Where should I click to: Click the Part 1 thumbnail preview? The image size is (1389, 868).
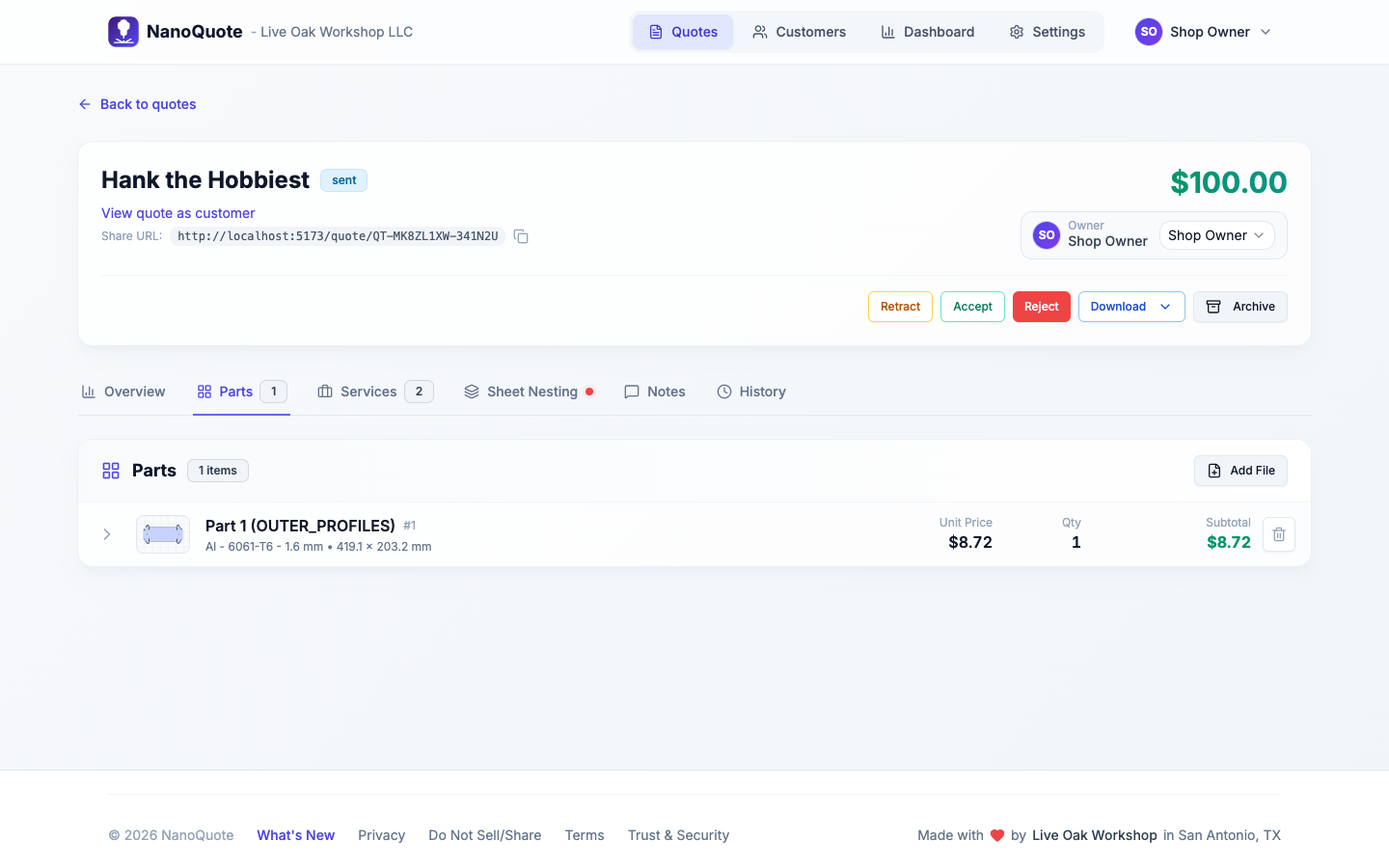click(x=163, y=534)
